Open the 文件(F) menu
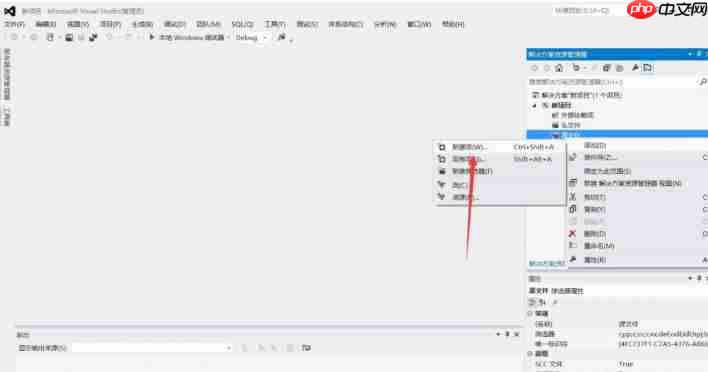Viewport: 708px width, 372px height. 14,24
